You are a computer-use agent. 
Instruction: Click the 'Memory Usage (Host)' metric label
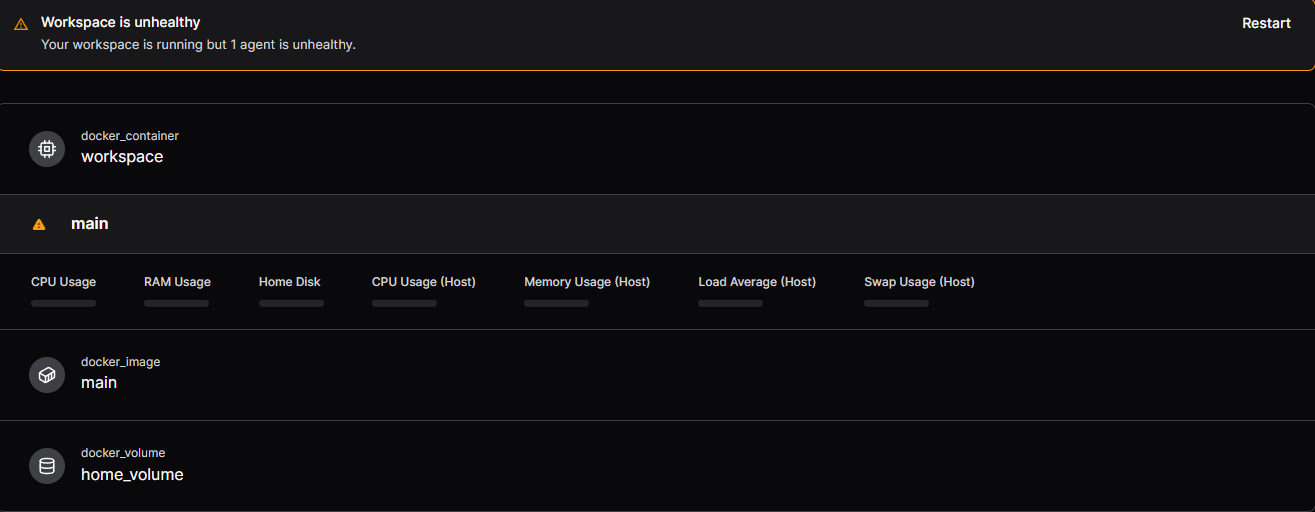[x=587, y=282]
